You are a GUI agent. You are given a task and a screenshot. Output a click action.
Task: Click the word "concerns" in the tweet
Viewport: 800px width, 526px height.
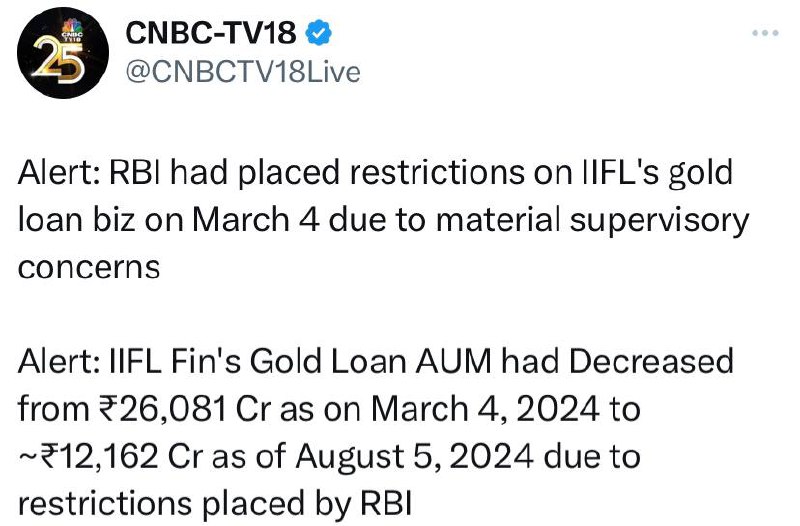[89, 267]
